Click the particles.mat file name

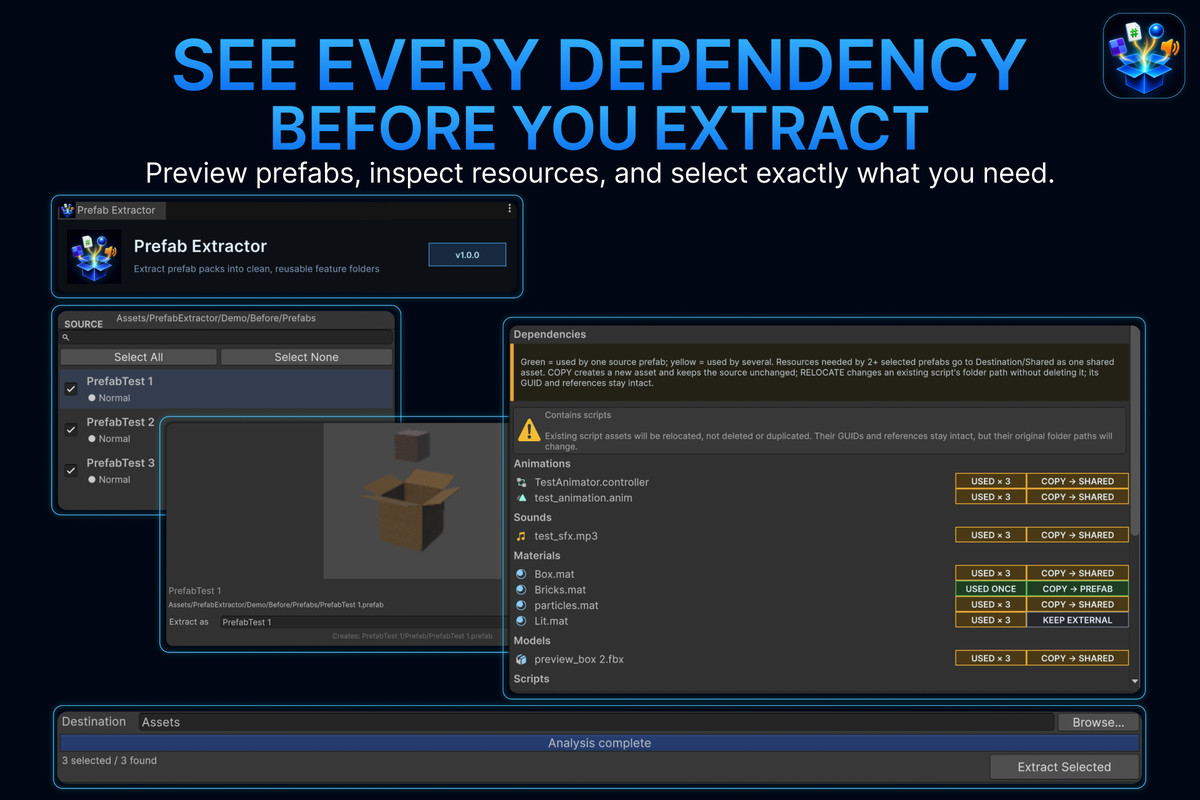tap(566, 606)
